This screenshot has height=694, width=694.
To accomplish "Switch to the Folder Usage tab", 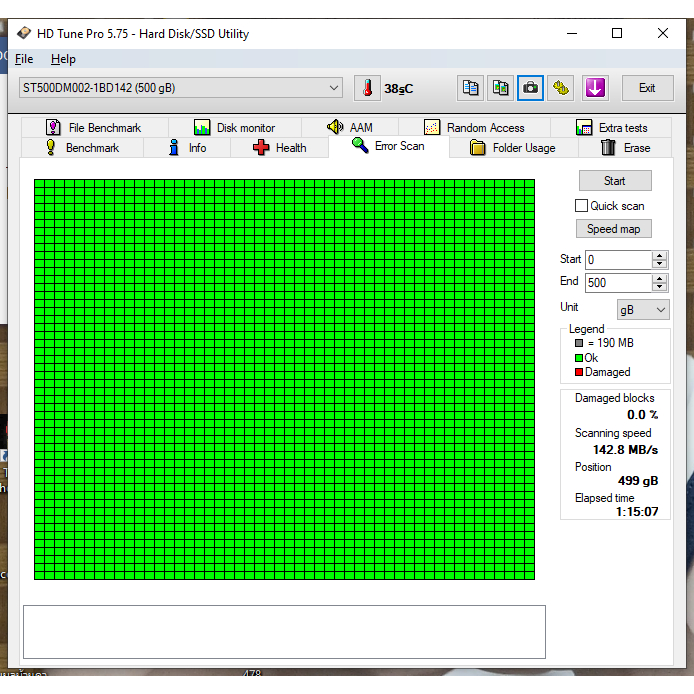I will click(512, 148).
